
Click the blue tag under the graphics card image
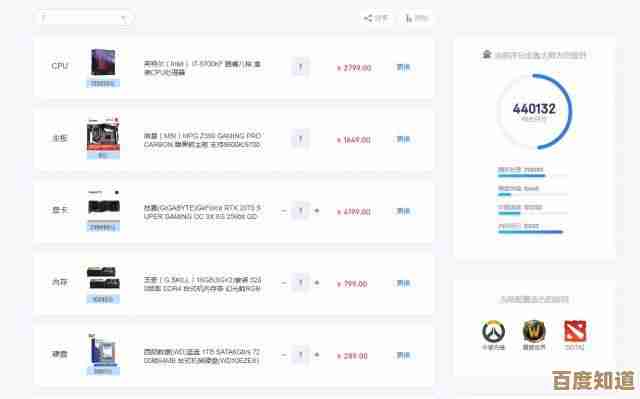click(x=103, y=227)
